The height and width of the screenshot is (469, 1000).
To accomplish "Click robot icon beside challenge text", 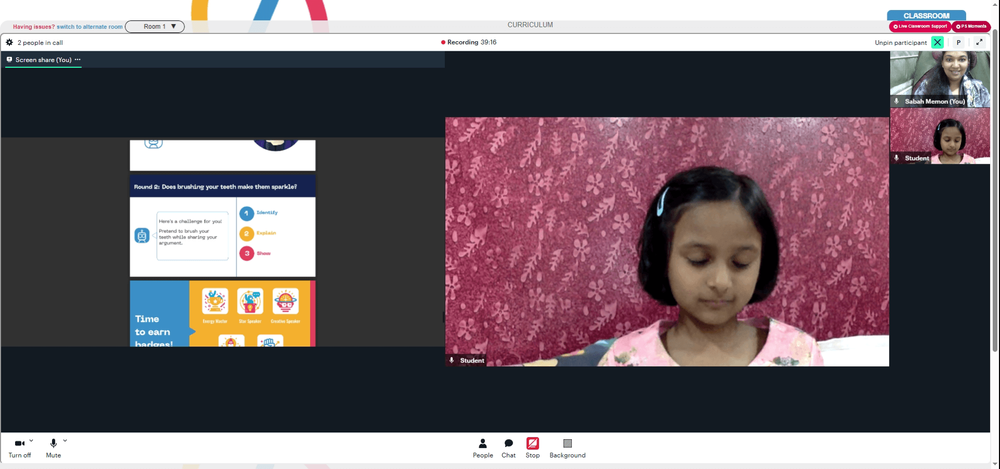I will click(142, 235).
